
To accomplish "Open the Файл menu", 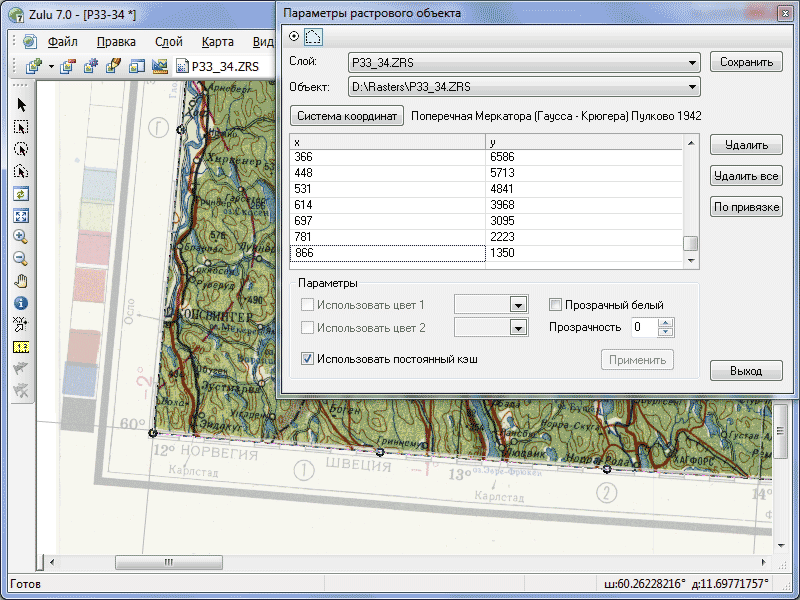I will coord(62,42).
